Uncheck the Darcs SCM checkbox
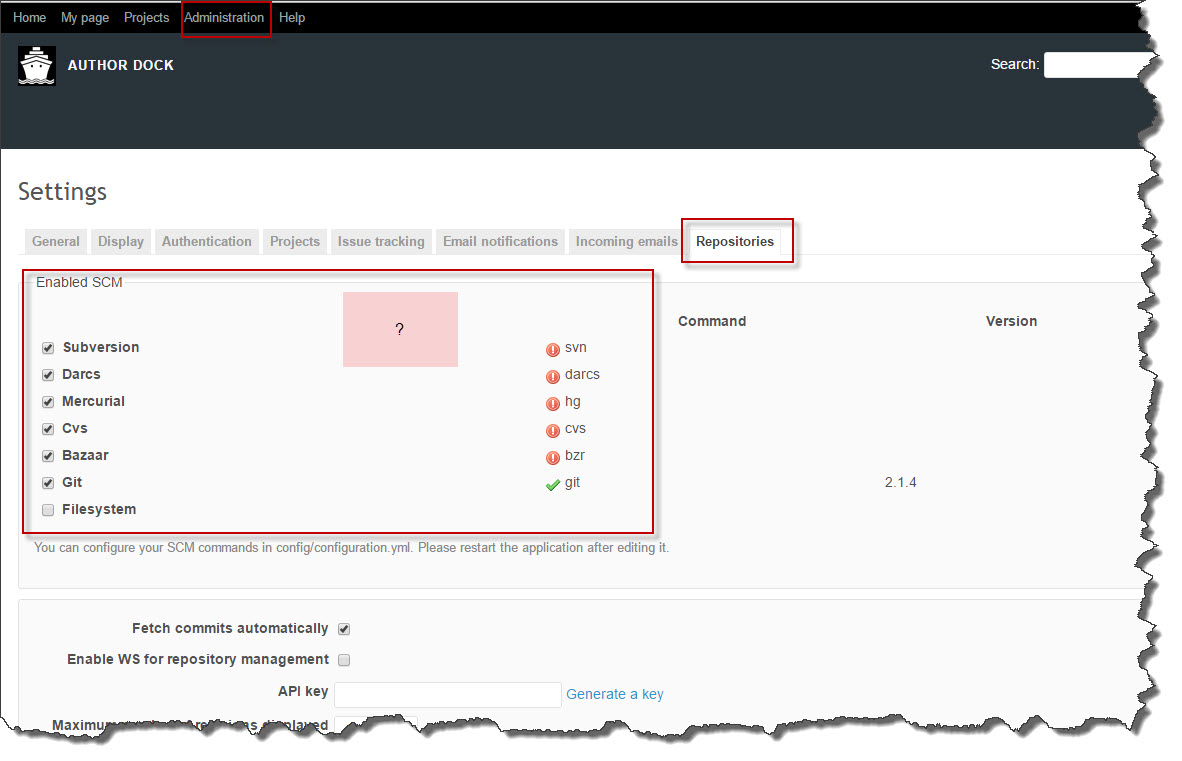This screenshot has height=761, width=1182. click(48, 374)
